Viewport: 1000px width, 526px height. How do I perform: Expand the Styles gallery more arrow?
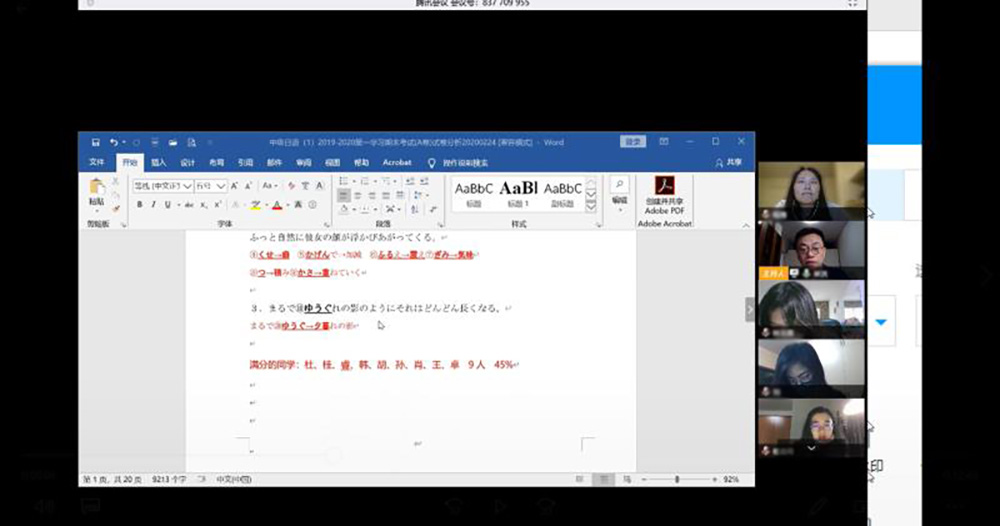coord(591,206)
